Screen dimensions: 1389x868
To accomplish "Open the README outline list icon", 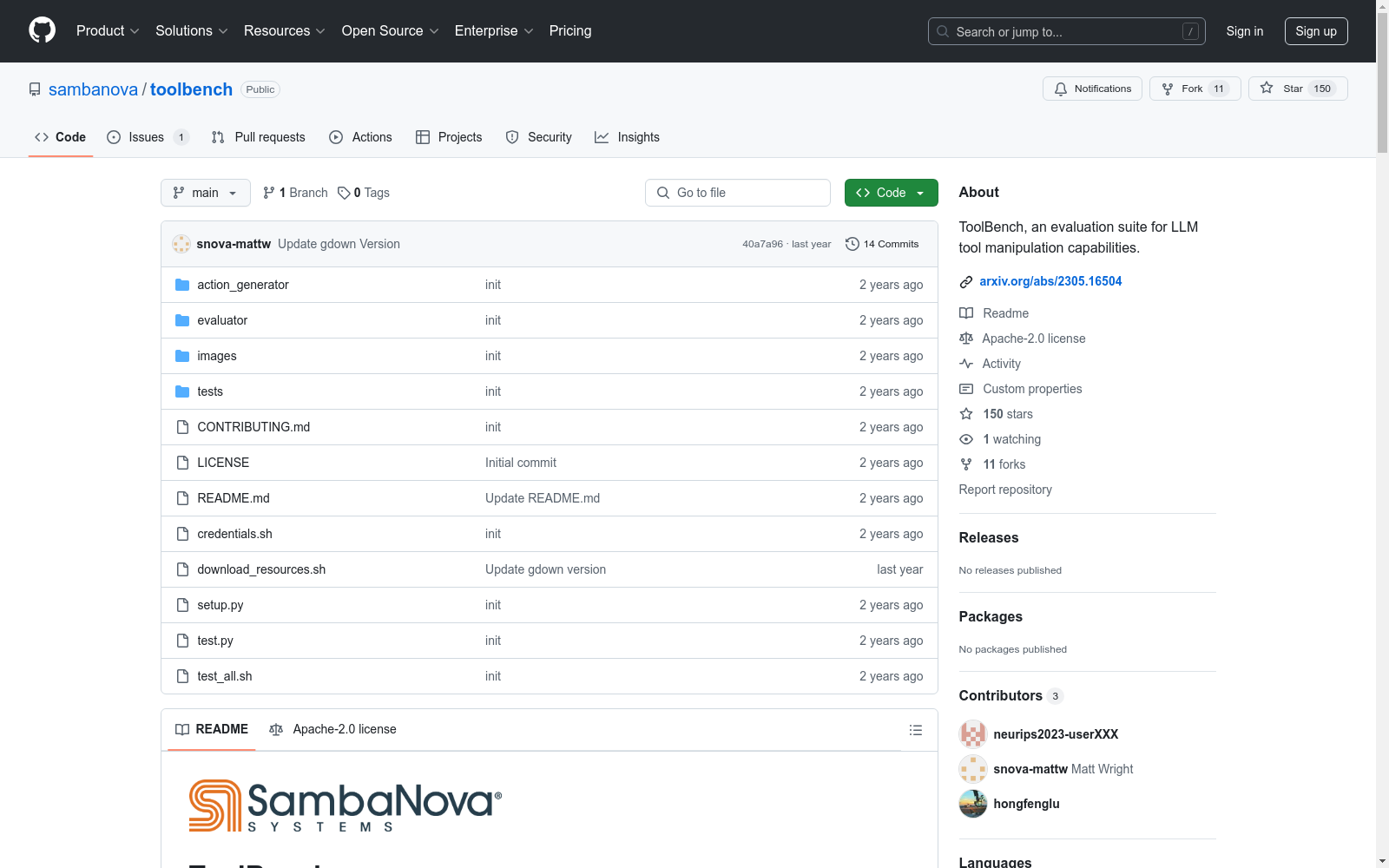I will [916, 730].
